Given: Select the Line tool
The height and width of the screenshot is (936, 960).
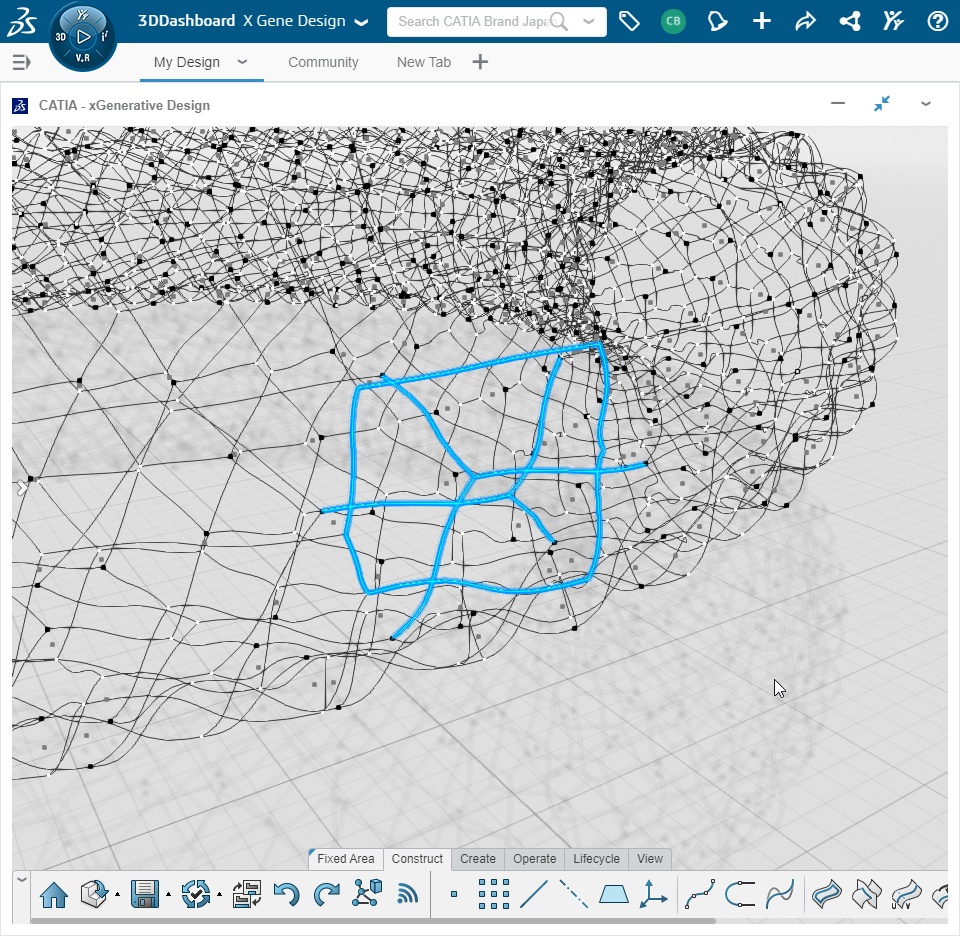Looking at the screenshot, I should tap(533, 894).
